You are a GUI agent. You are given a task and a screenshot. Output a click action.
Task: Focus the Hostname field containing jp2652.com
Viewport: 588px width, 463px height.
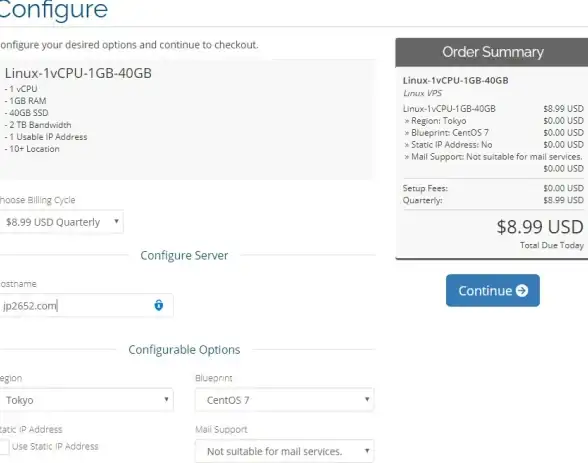tap(86, 306)
